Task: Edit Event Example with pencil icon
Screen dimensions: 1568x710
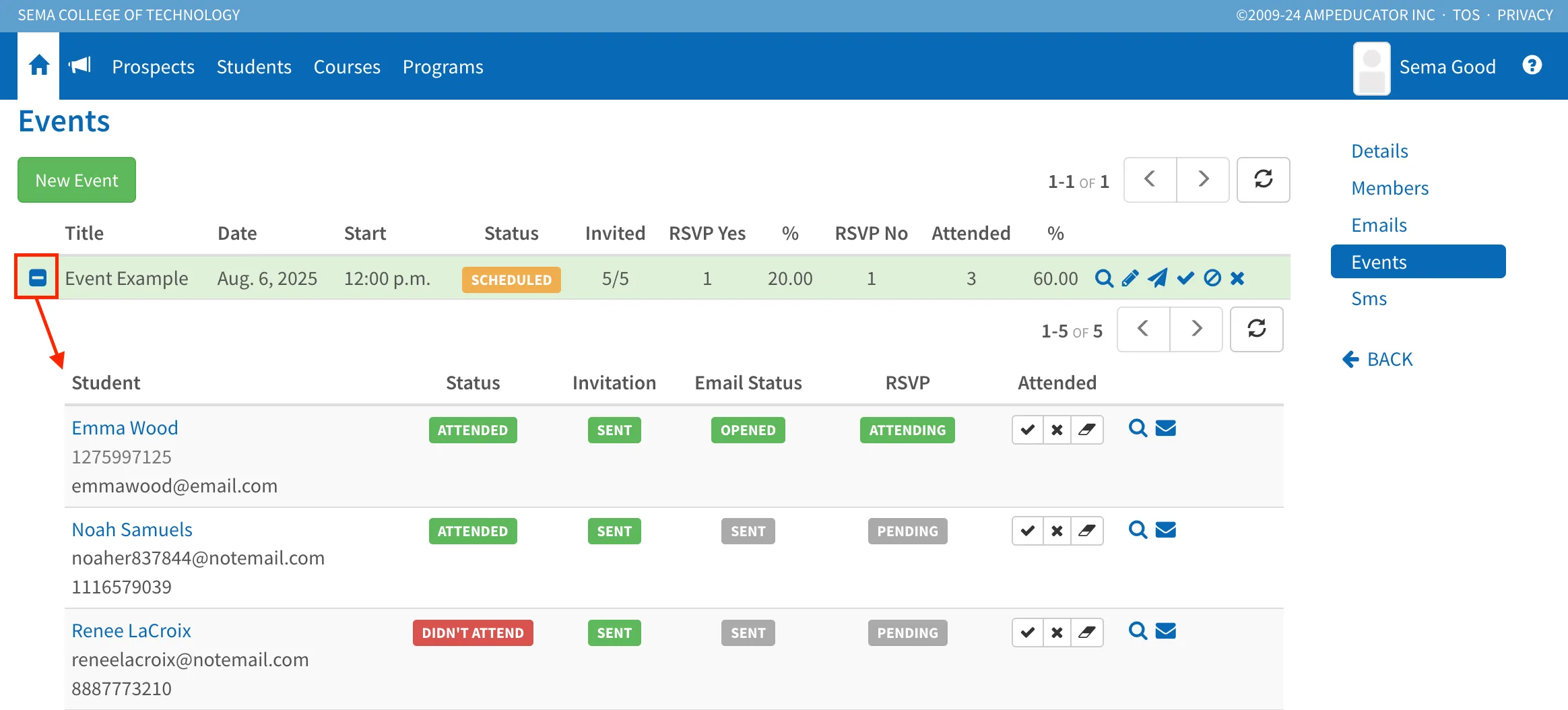Action: coord(1130,278)
